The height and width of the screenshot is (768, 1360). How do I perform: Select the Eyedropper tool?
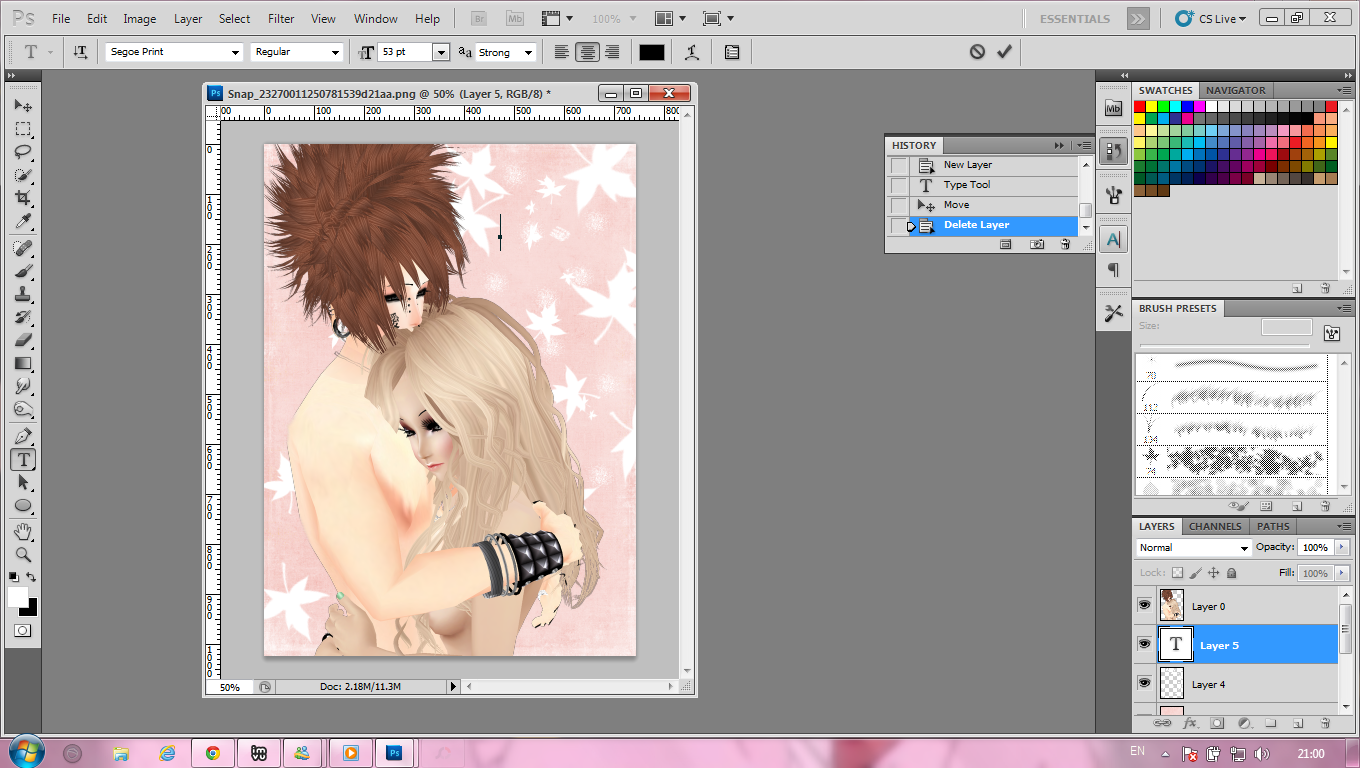(x=23, y=221)
